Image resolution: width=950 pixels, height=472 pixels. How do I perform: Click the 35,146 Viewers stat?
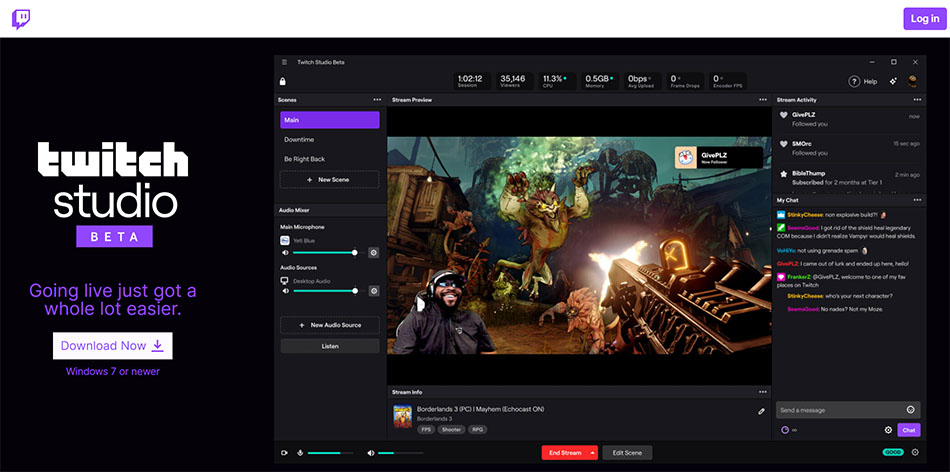513,81
